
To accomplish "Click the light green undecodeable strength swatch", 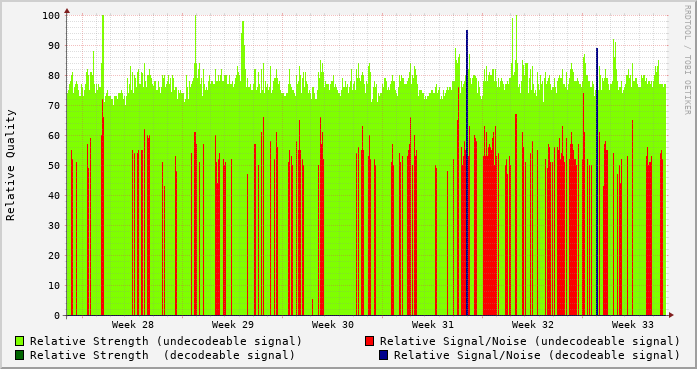I will [x=20, y=341].
